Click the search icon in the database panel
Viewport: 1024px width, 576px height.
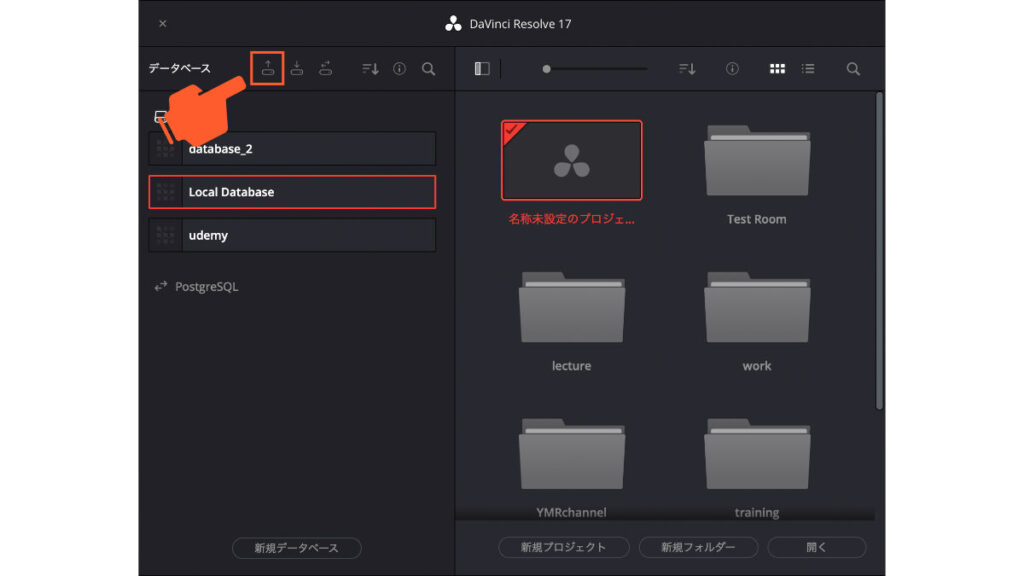428,69
